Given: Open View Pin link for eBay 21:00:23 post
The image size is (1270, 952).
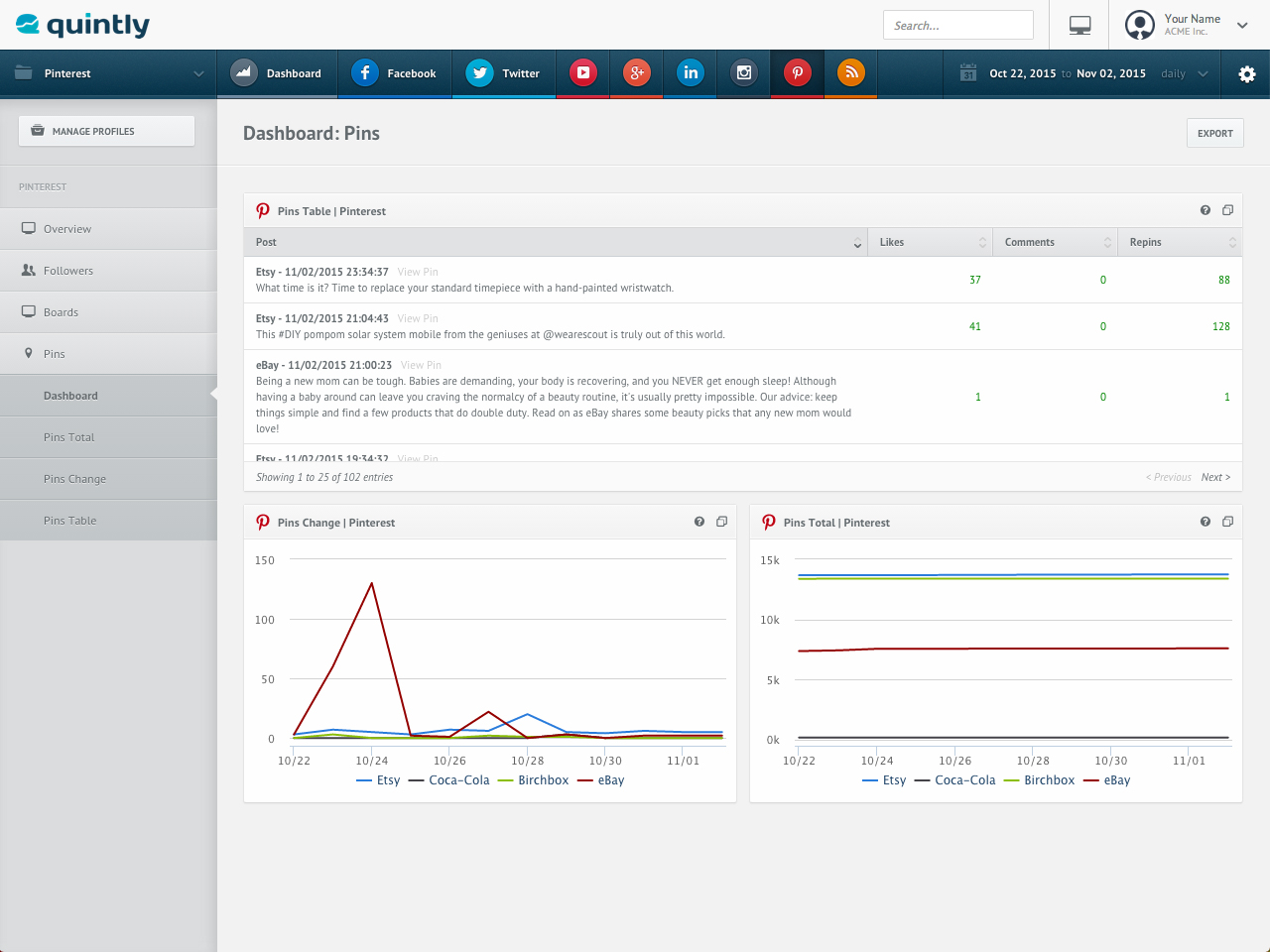Looking at the screenshot, I should point(421,365).
